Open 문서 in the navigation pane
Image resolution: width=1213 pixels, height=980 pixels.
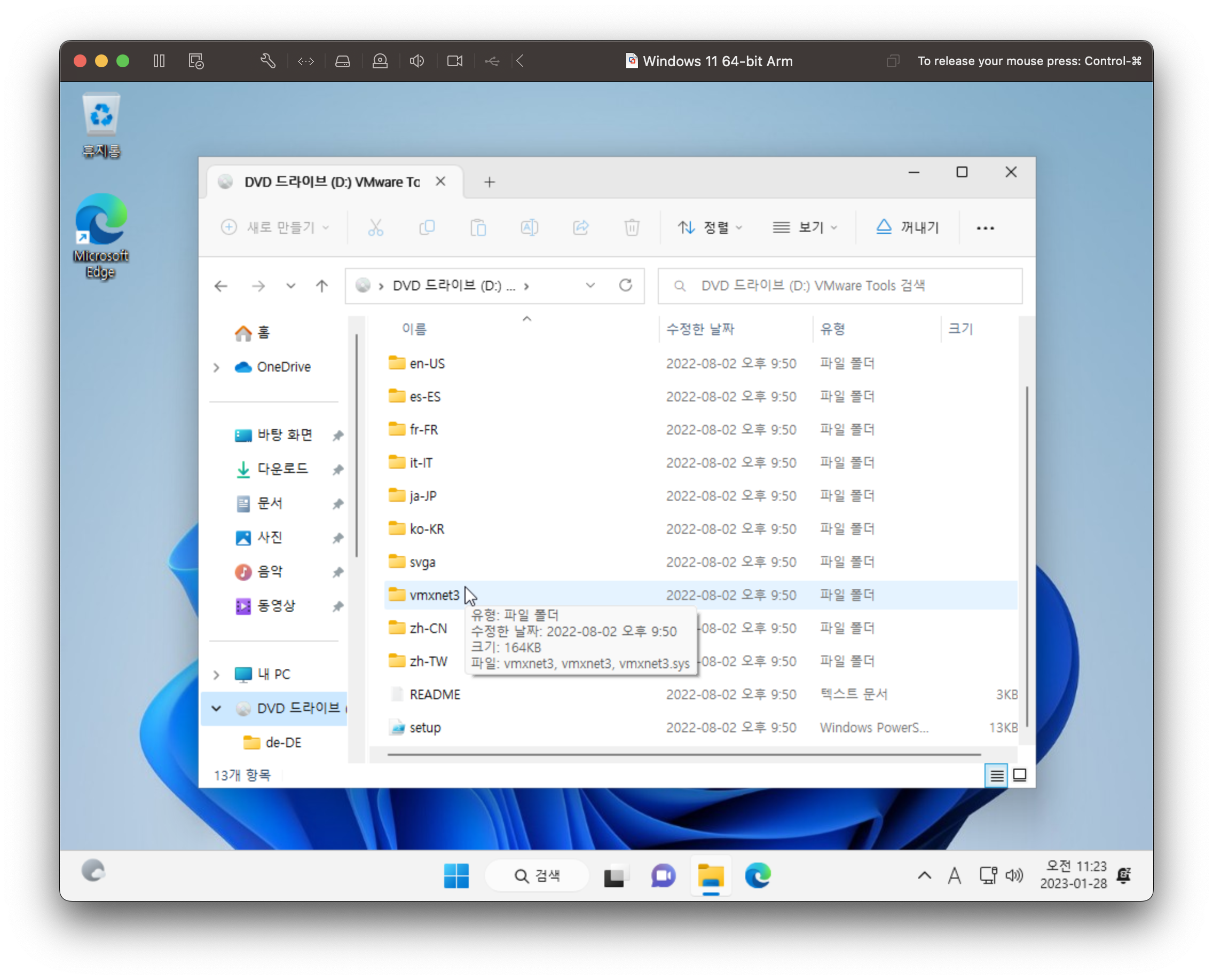click(259, 503)
